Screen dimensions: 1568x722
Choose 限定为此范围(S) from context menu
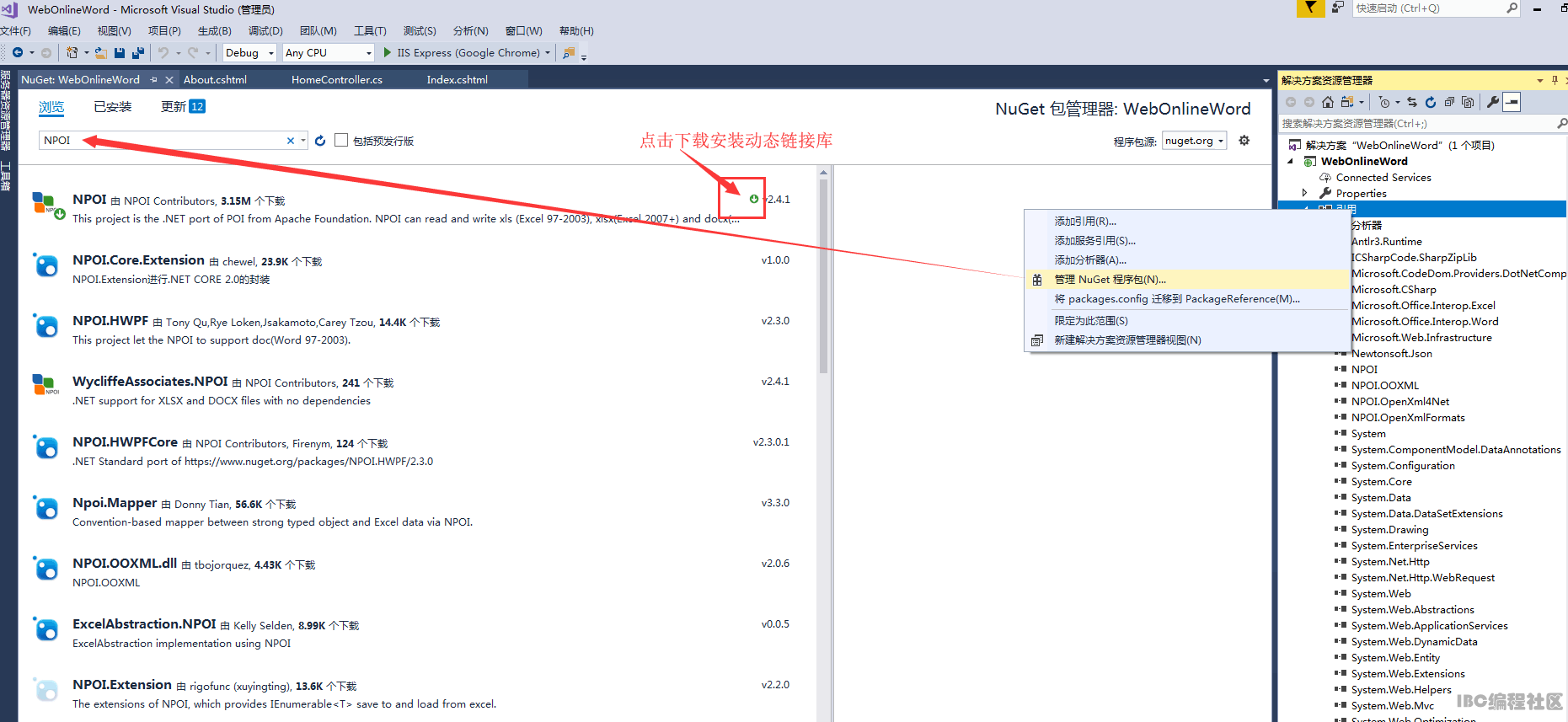point(1187,321)
